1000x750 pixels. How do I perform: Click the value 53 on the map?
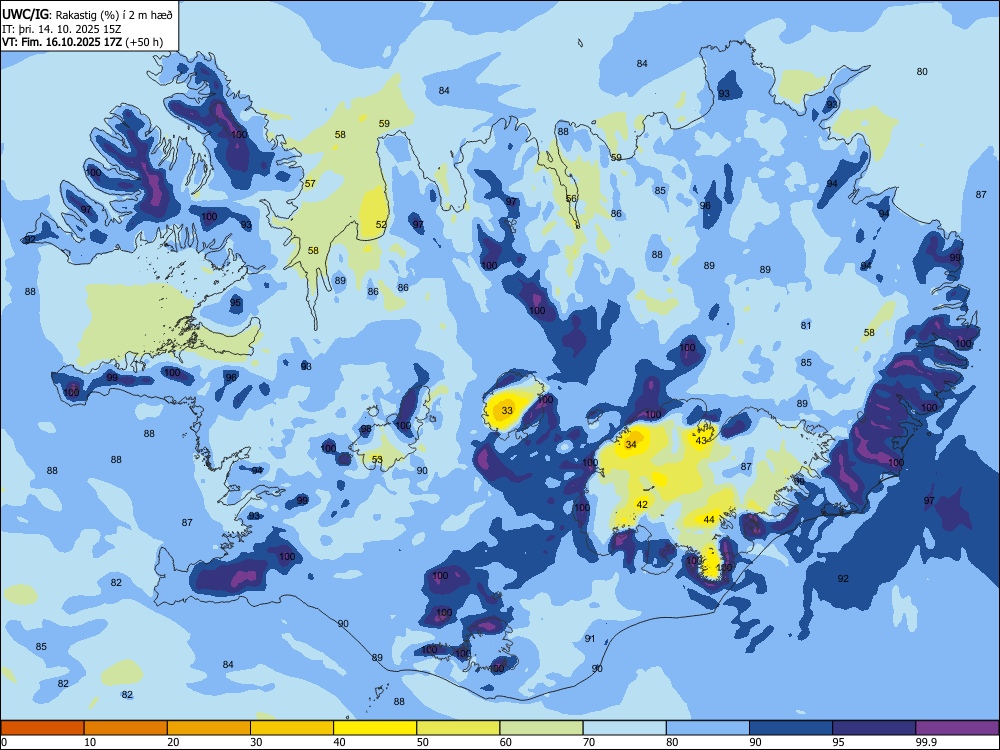(377, 459)
